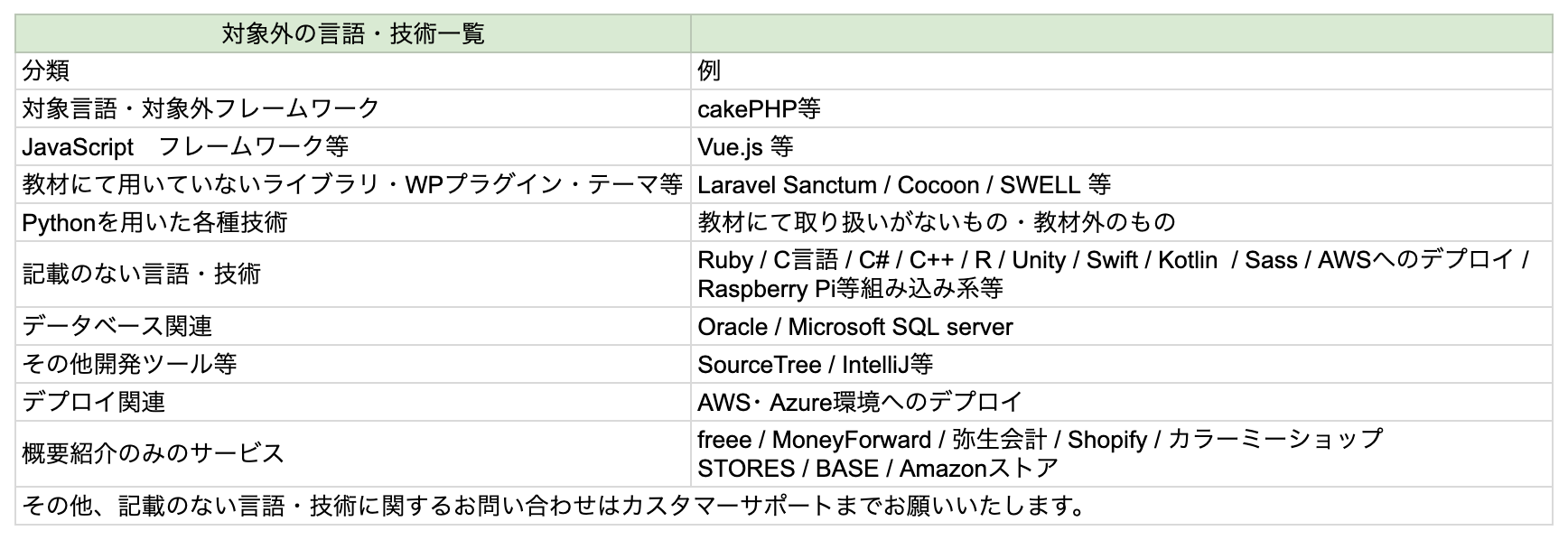Click the データベース関連 cell
Screen dimensions: 1568x540
tap(353, 326)
